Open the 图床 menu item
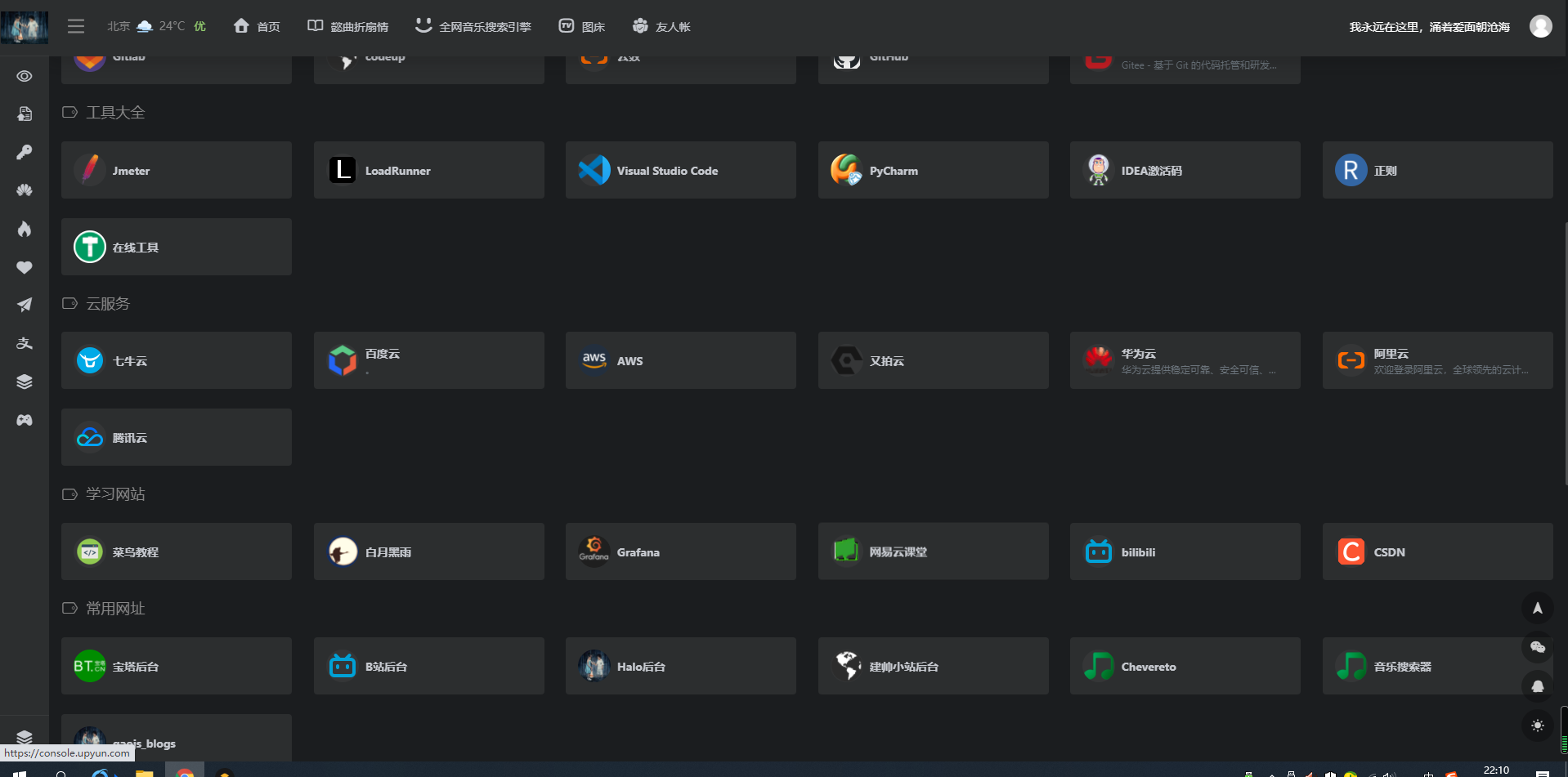Viewport: 1568px width, 777px height. pyautogui.click(x=581, y=26)
